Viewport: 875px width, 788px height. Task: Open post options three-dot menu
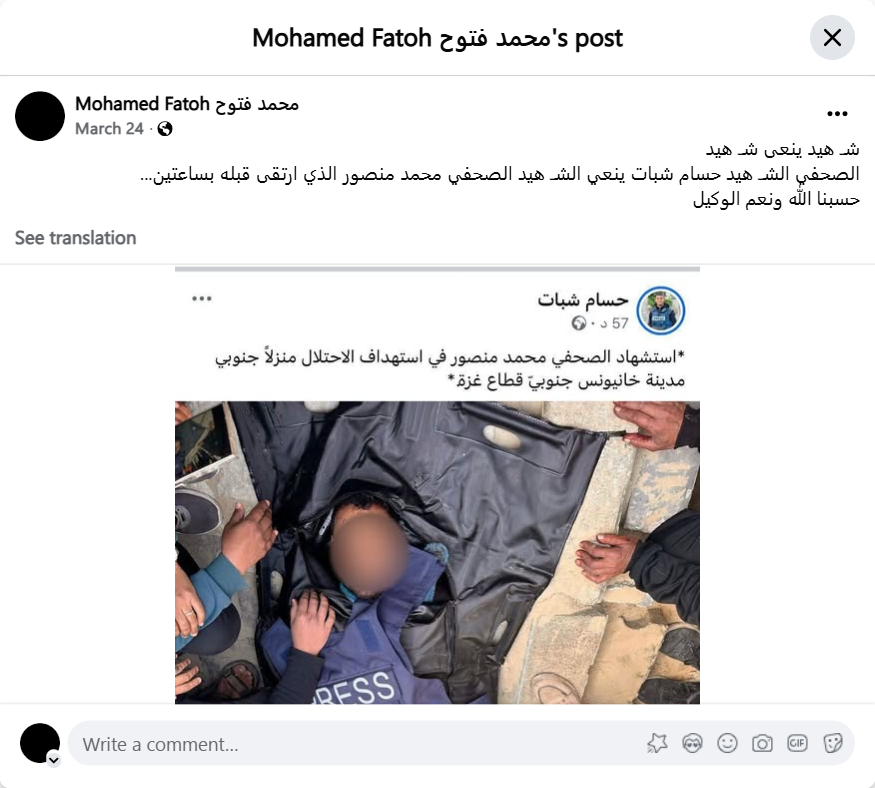point(837,114)
